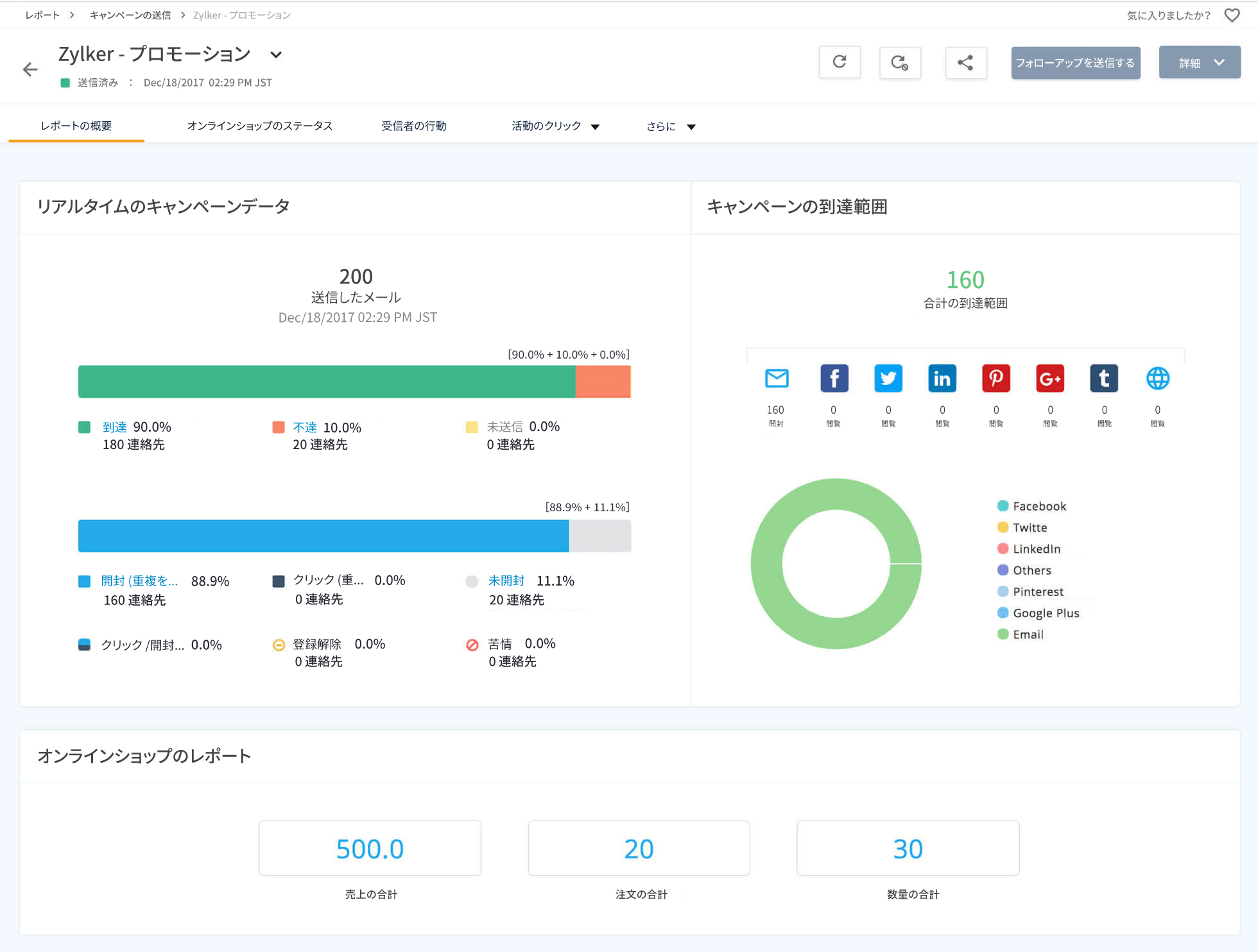Click the Email envelope reach icon
The width and height of the screenshot is (1258, 952).
[x=777, y=378]
